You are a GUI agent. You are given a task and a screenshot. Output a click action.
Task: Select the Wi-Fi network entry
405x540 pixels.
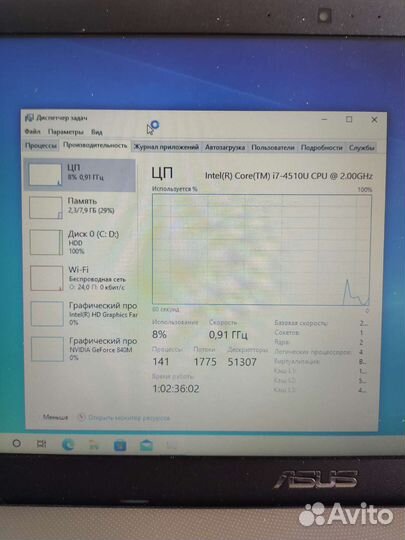tap(82, 278)
